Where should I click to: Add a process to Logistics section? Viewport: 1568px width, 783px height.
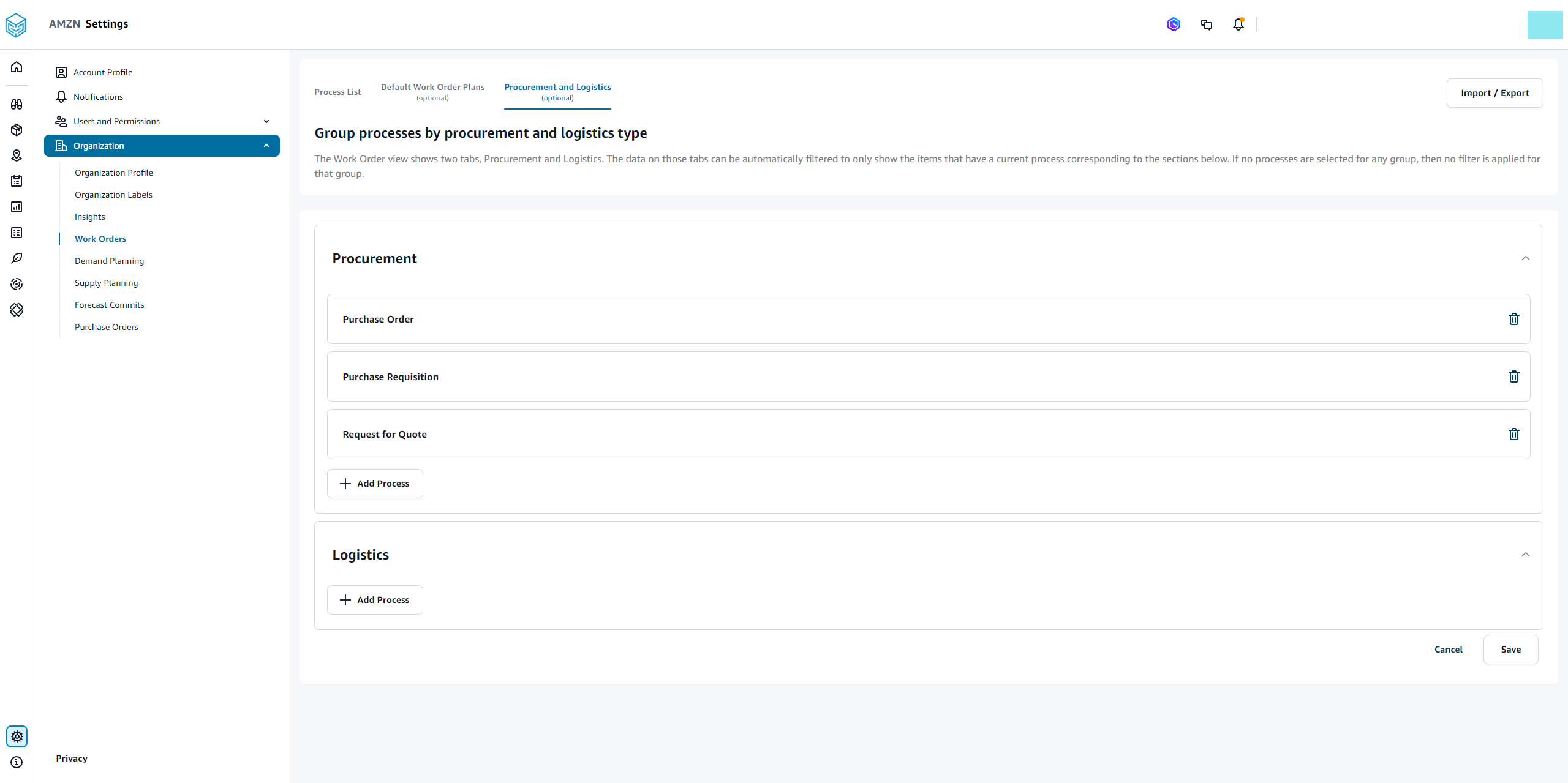point(376,599)
